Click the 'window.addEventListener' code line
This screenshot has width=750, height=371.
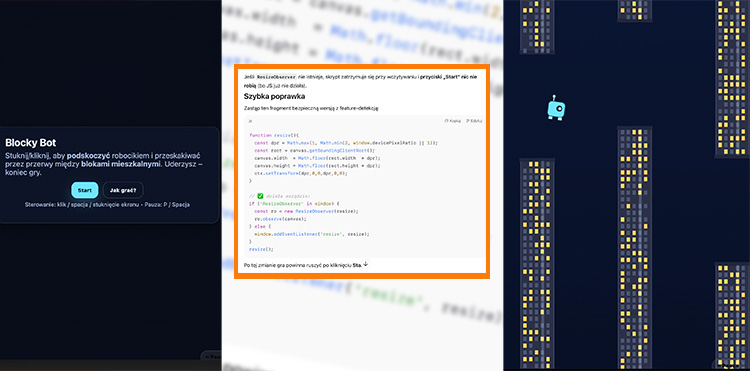(311, 234)
